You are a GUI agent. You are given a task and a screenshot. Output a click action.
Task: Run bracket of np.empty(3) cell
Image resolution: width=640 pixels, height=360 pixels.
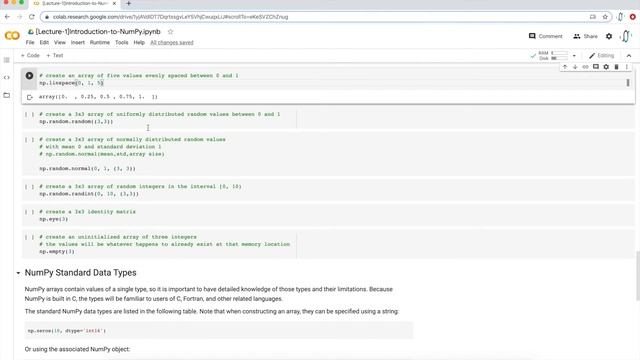[29, 237]
